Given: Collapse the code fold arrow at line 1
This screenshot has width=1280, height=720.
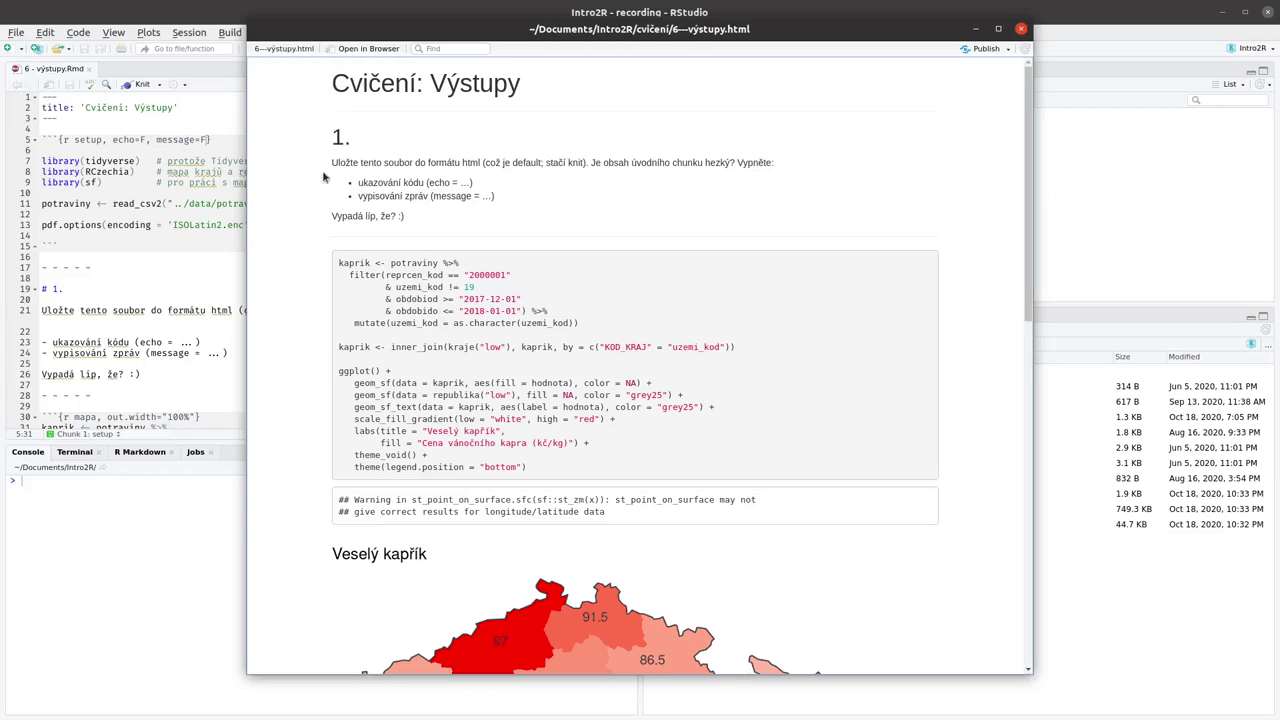Looking at the screenshot, I should pos(36,97).
